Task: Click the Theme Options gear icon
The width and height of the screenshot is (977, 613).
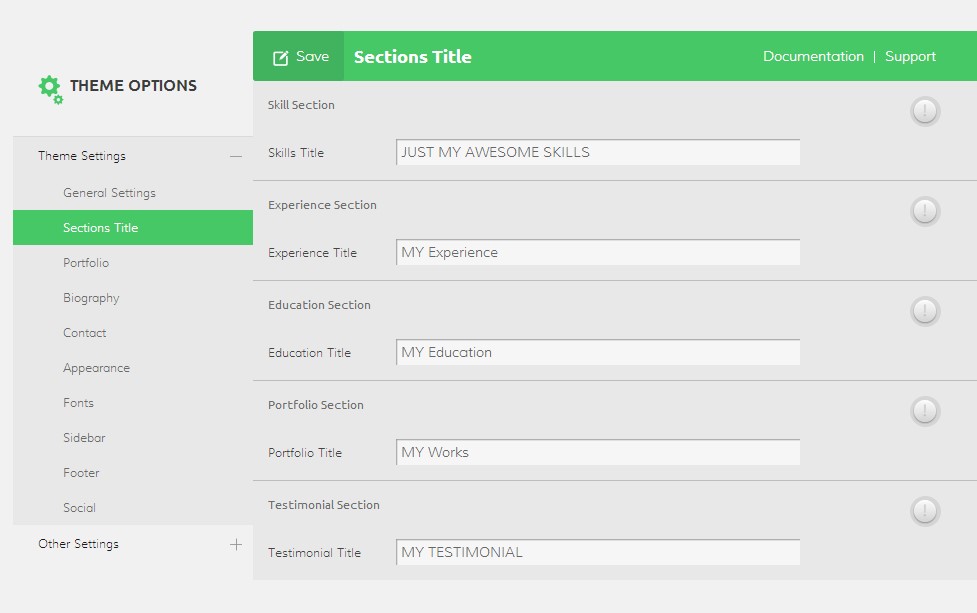Action: (50, 88)
